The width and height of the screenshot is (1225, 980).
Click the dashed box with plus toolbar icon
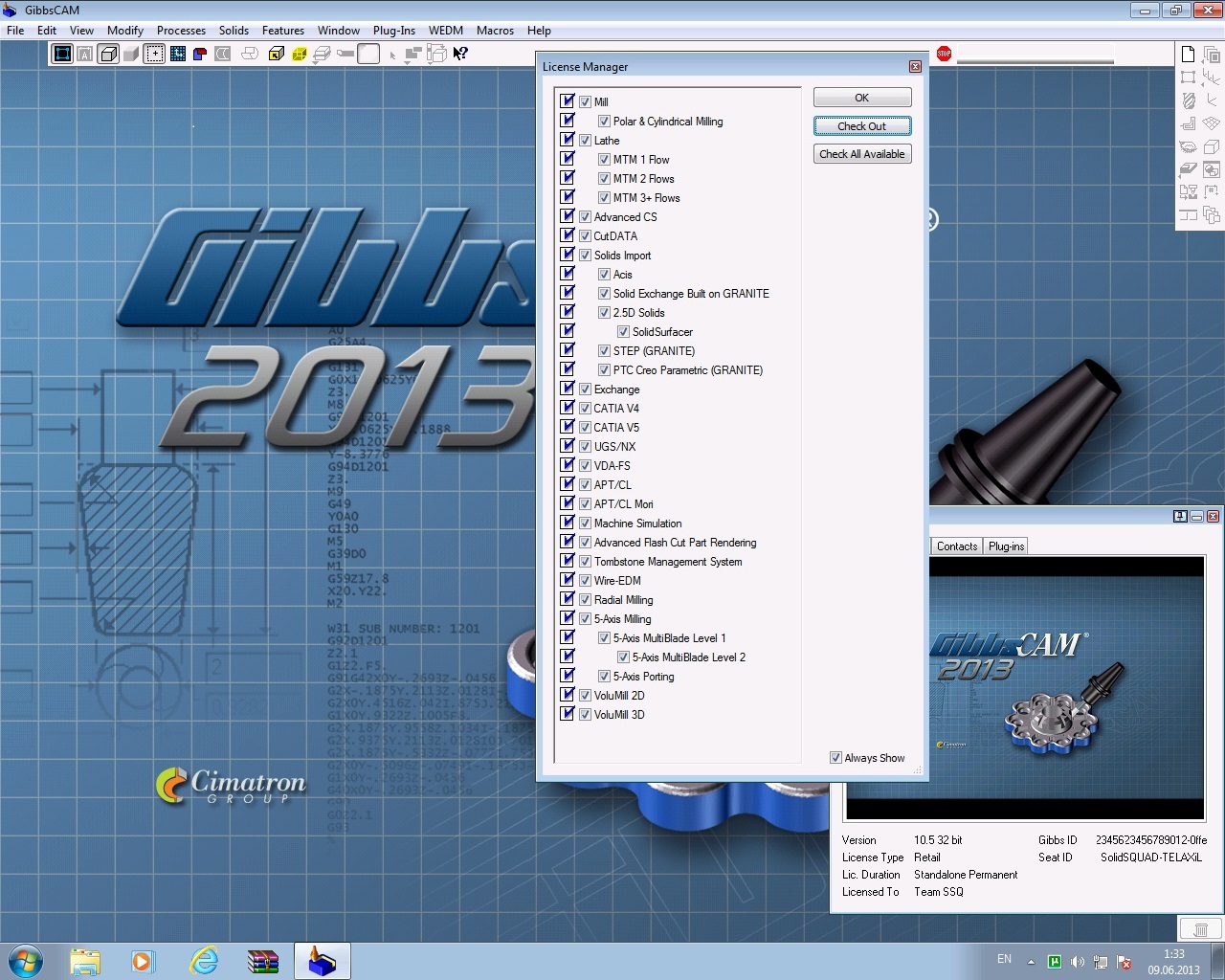pos(154,54)
